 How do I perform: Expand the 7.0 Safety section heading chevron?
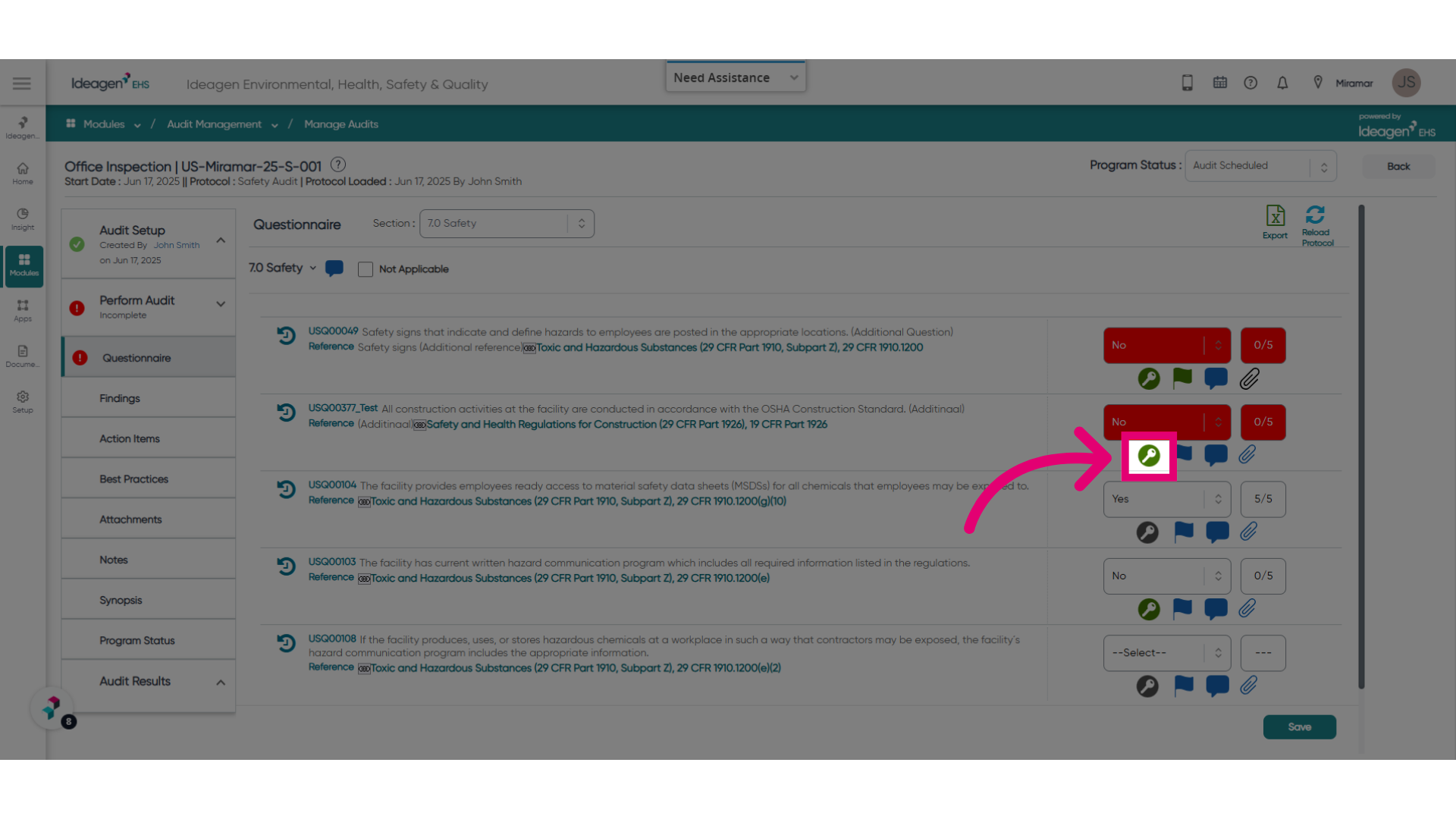tap(312, 268)
